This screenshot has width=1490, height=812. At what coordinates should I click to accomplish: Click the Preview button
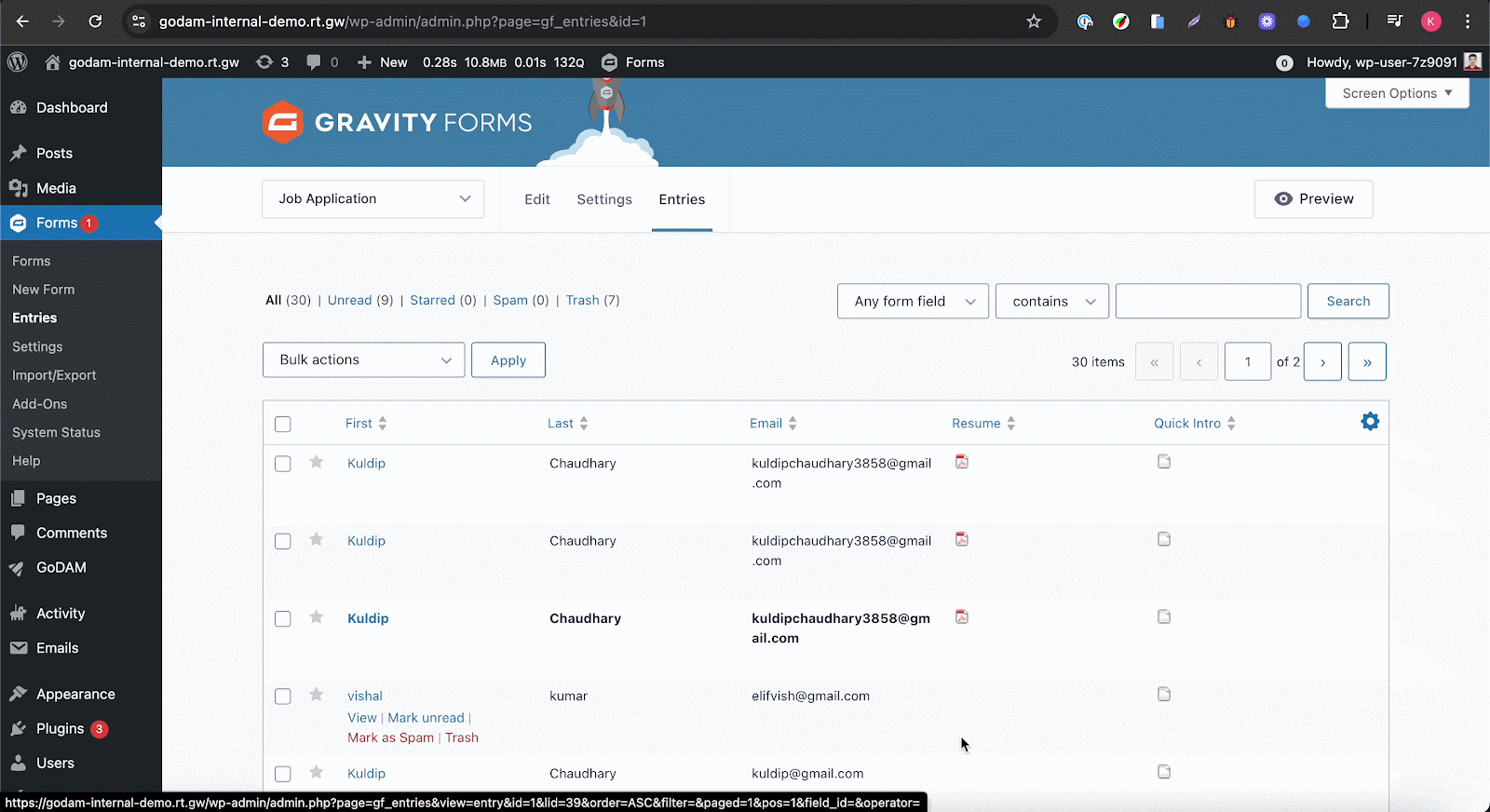(x=1313, y=199)
